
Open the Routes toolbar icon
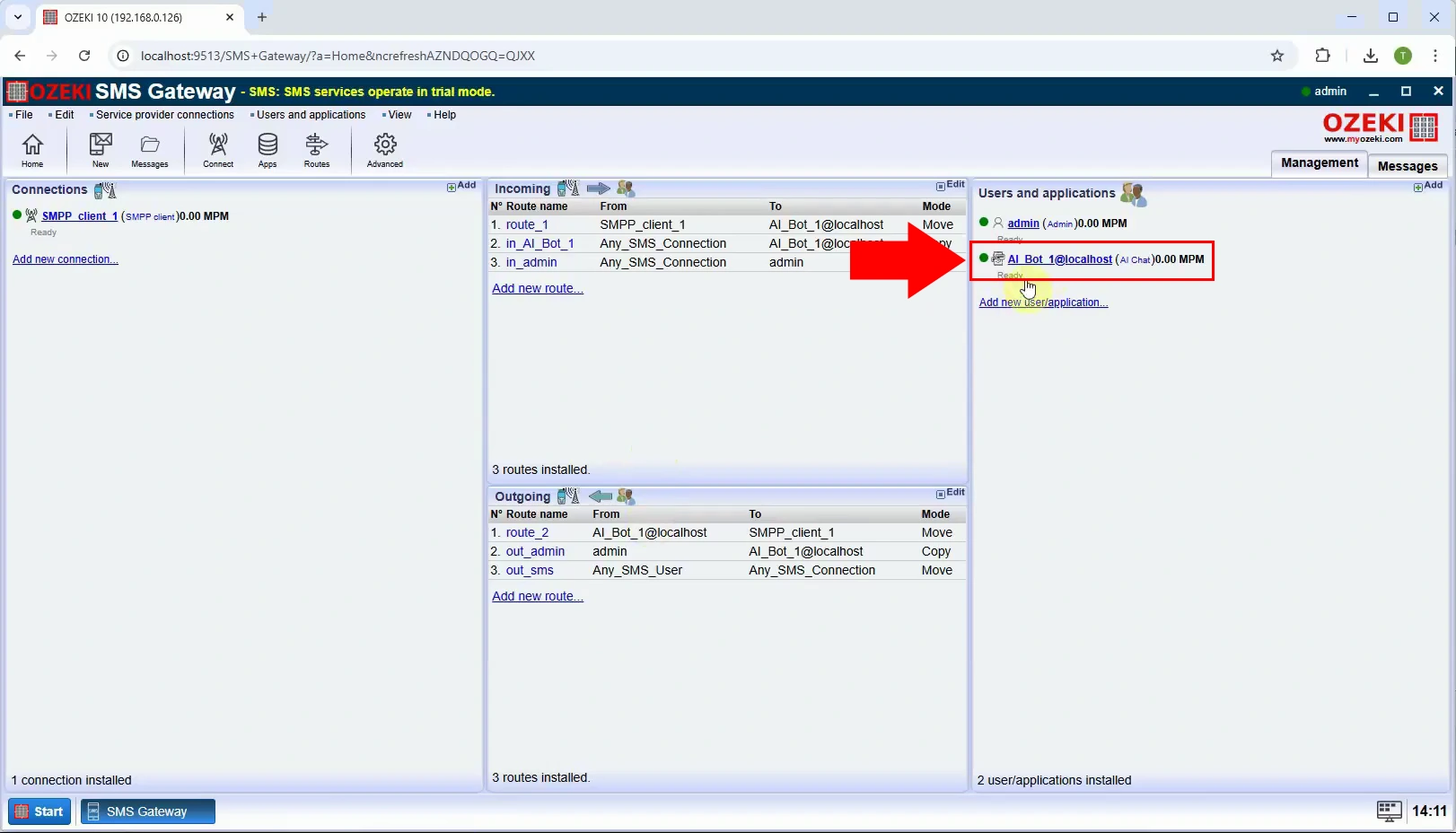[x=317, y=150]
